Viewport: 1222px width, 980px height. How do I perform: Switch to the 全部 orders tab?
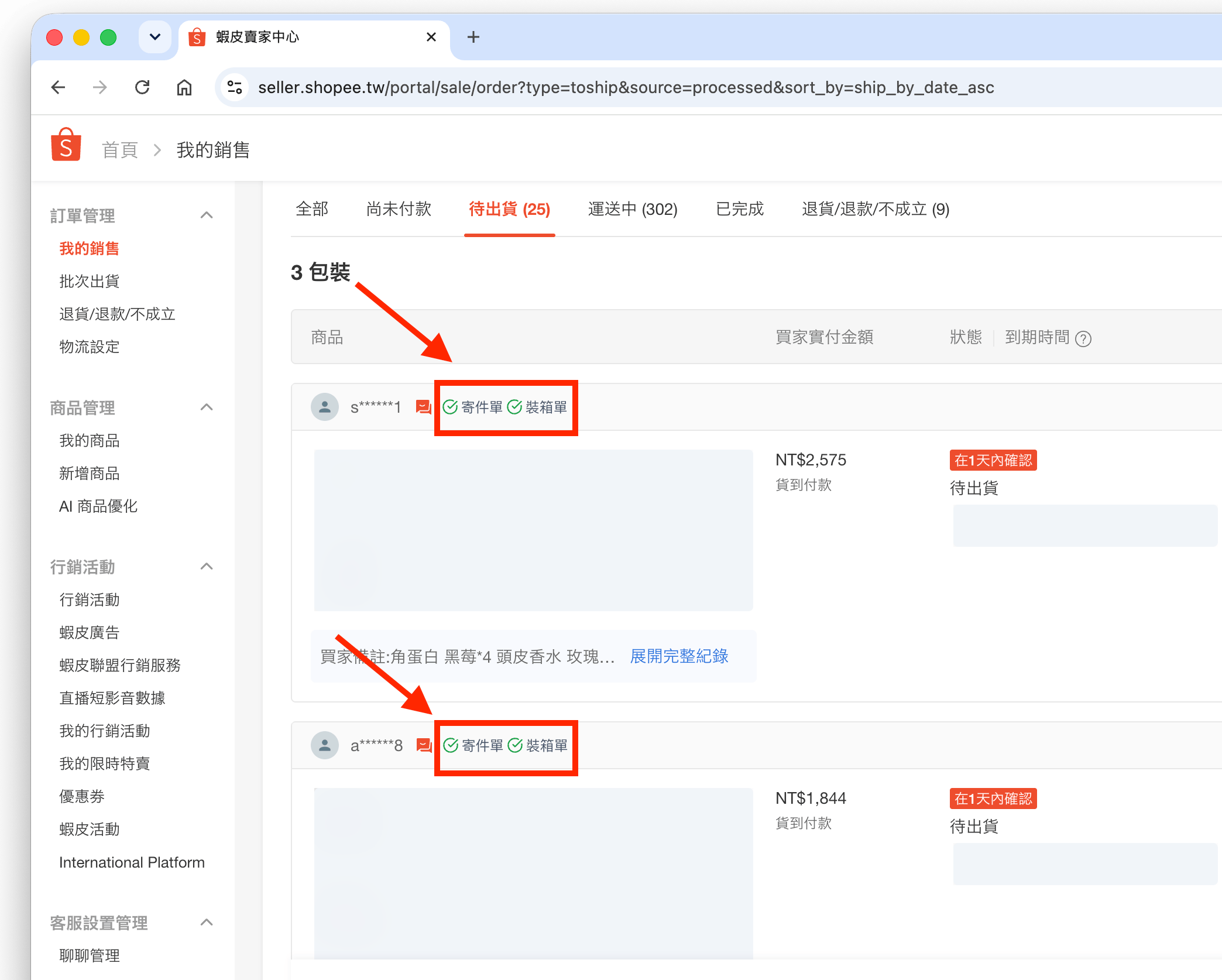coord(312,209)
